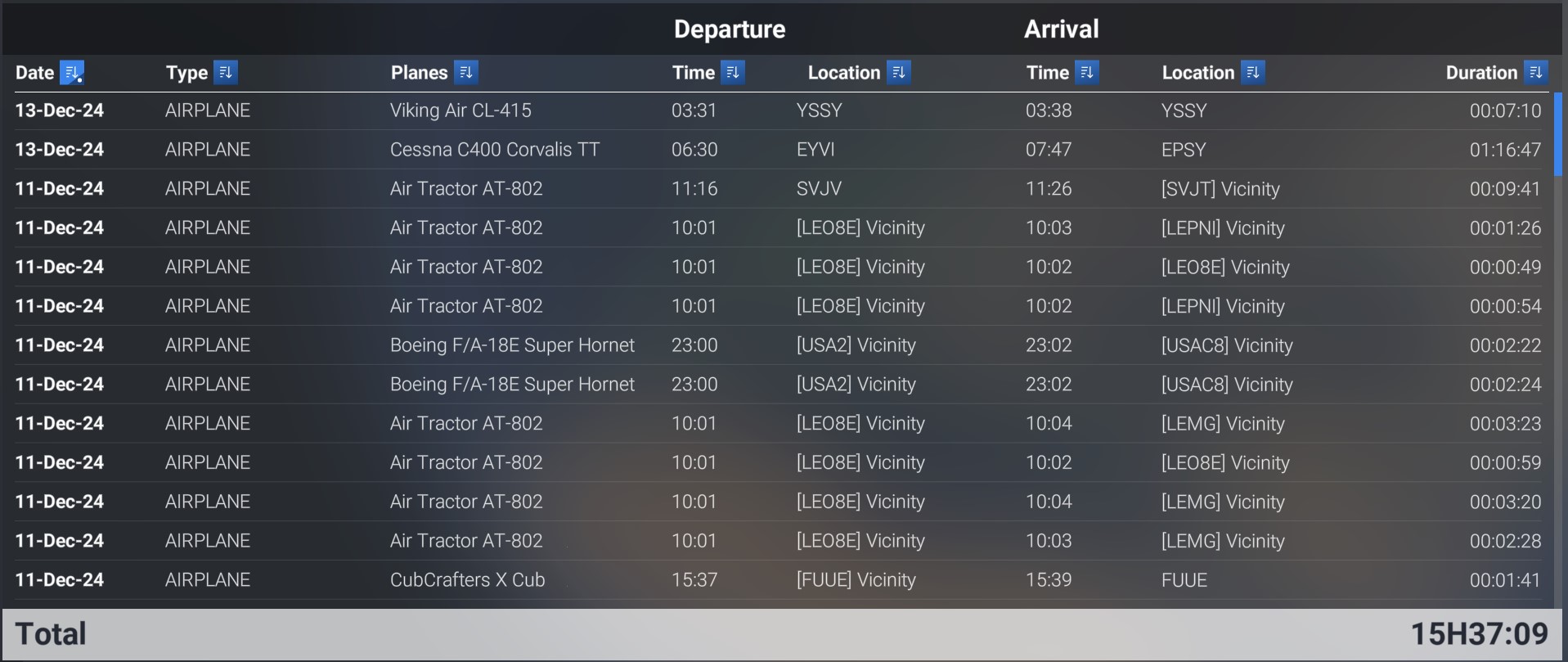Click the Total flight time 15H37:09
This screenshot has width=1568, height=662.
click(1479, 634)
